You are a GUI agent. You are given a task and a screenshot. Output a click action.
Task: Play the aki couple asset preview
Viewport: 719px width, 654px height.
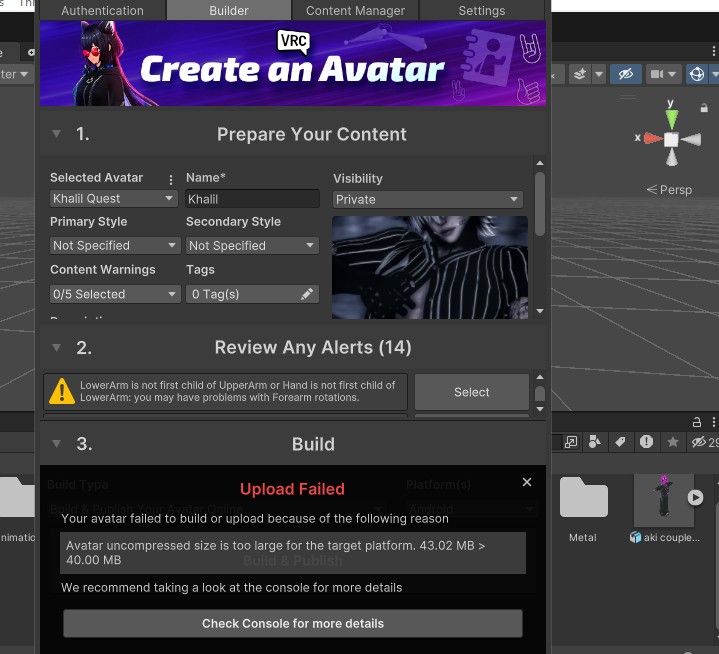click(695, 498)
